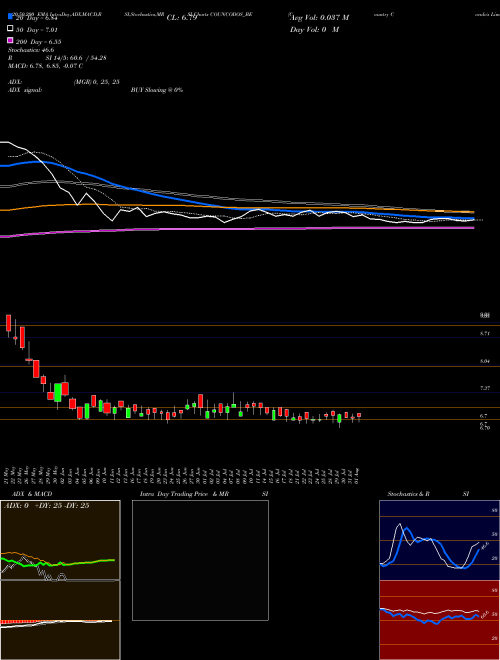Click the 'Stochastics: 46.6' readout
Image resolution: width=500 pixels, height=660 pixels.
pos(31,50)
